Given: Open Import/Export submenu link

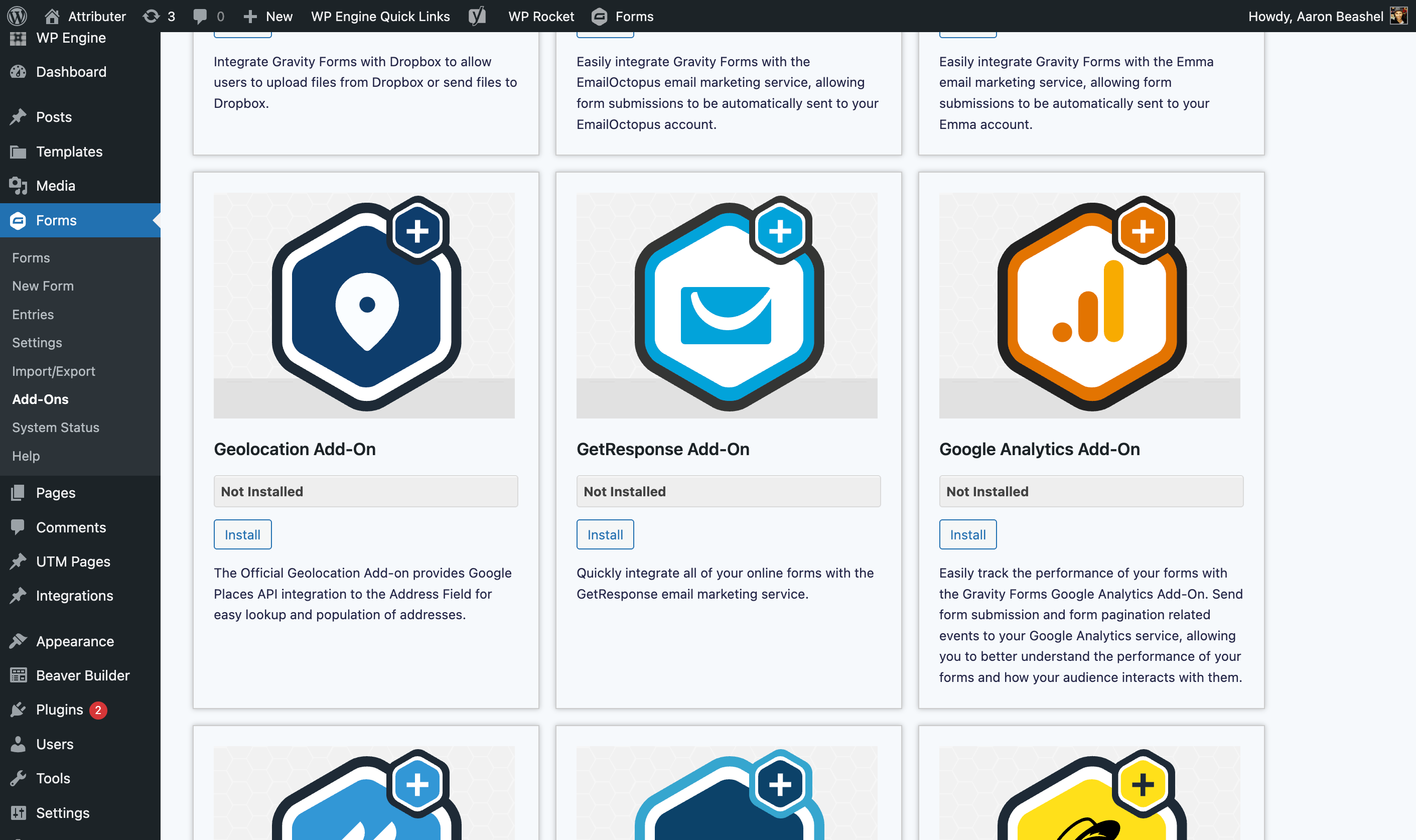Looking at the screenshot, I should pyautogui.click(x=54, y=371).
